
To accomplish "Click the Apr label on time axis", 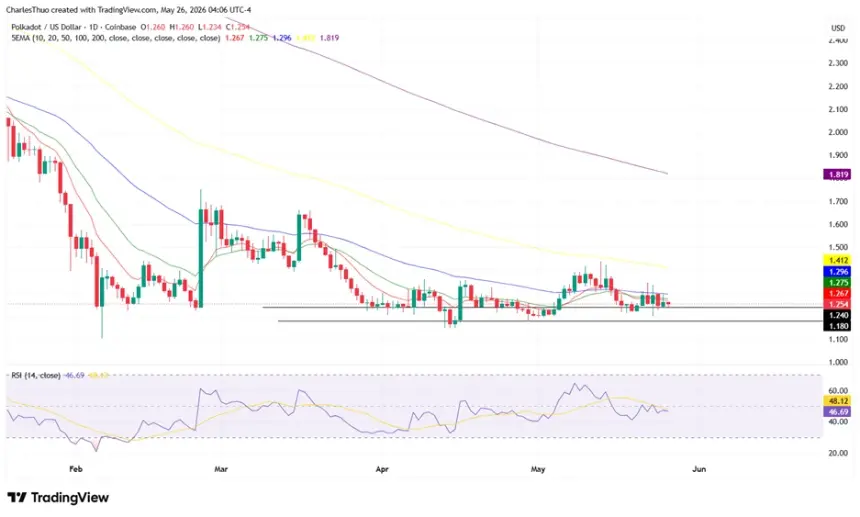I will [x=382, y=469].
